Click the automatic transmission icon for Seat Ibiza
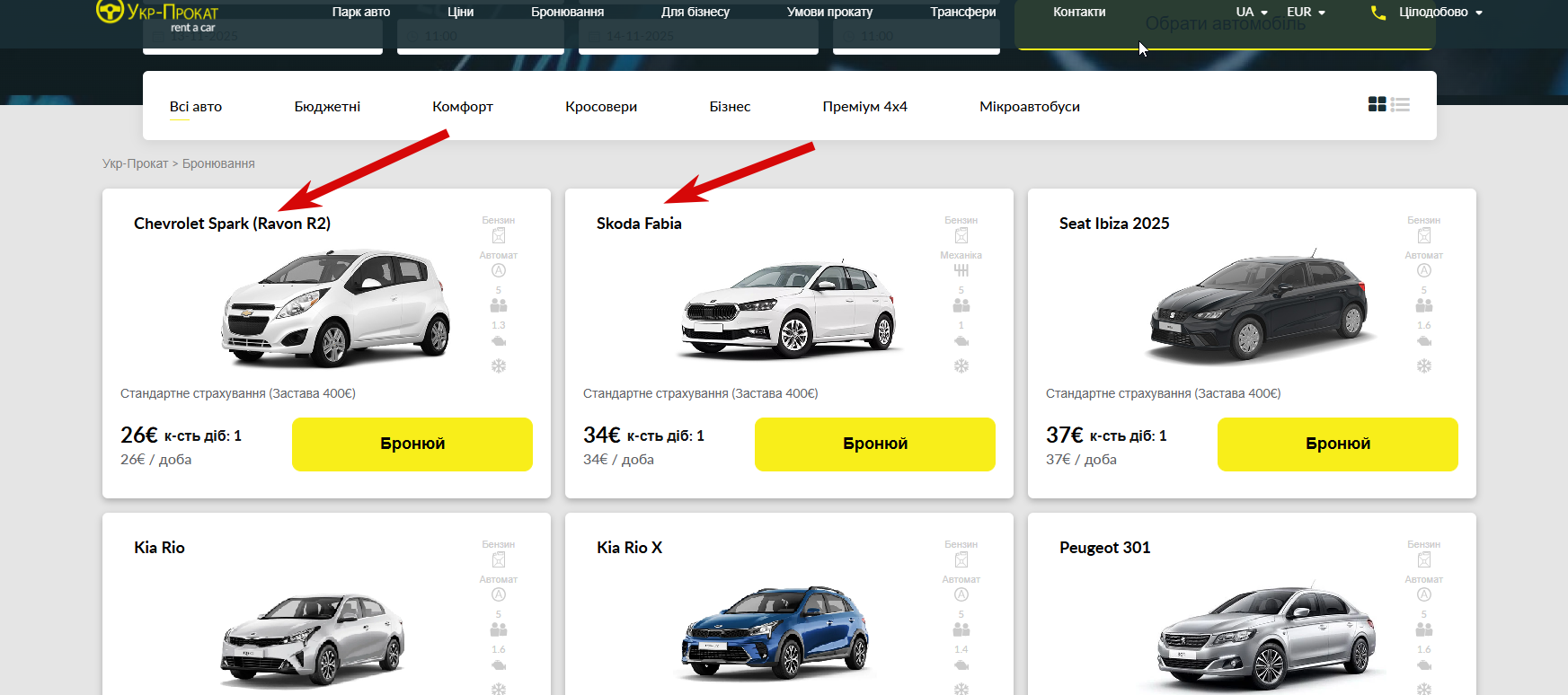 click(1424, 270)
